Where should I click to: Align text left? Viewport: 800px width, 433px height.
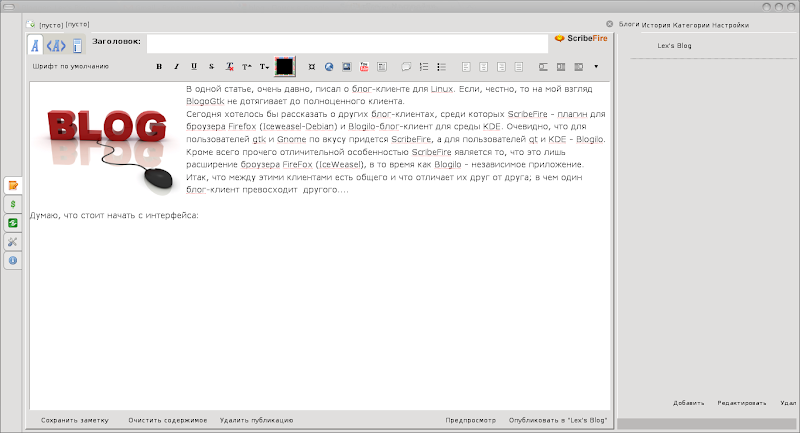pyautogui.click(x=466, y=67)
